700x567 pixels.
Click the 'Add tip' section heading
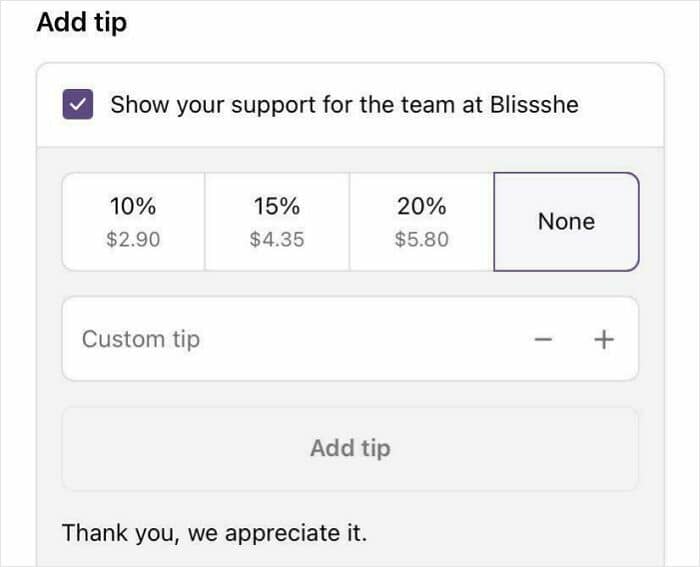pyautogui.click(x=82, y=22)
